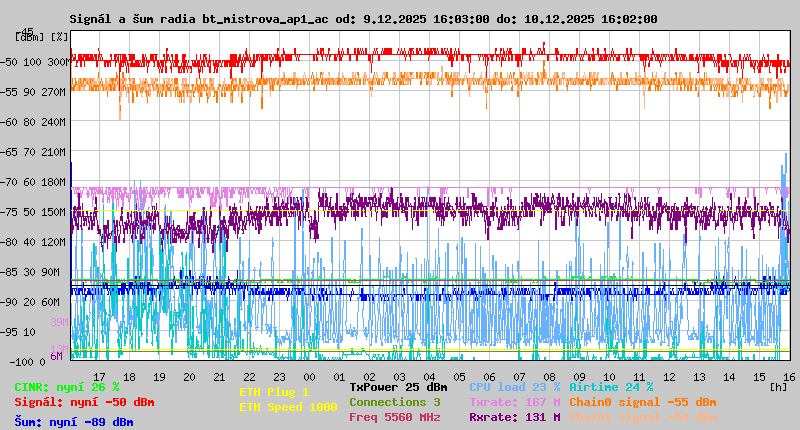Image resolution: width=800 pixels, height=430 pixels.
Task: Click the graph title text at top
Action: [363, 19]
